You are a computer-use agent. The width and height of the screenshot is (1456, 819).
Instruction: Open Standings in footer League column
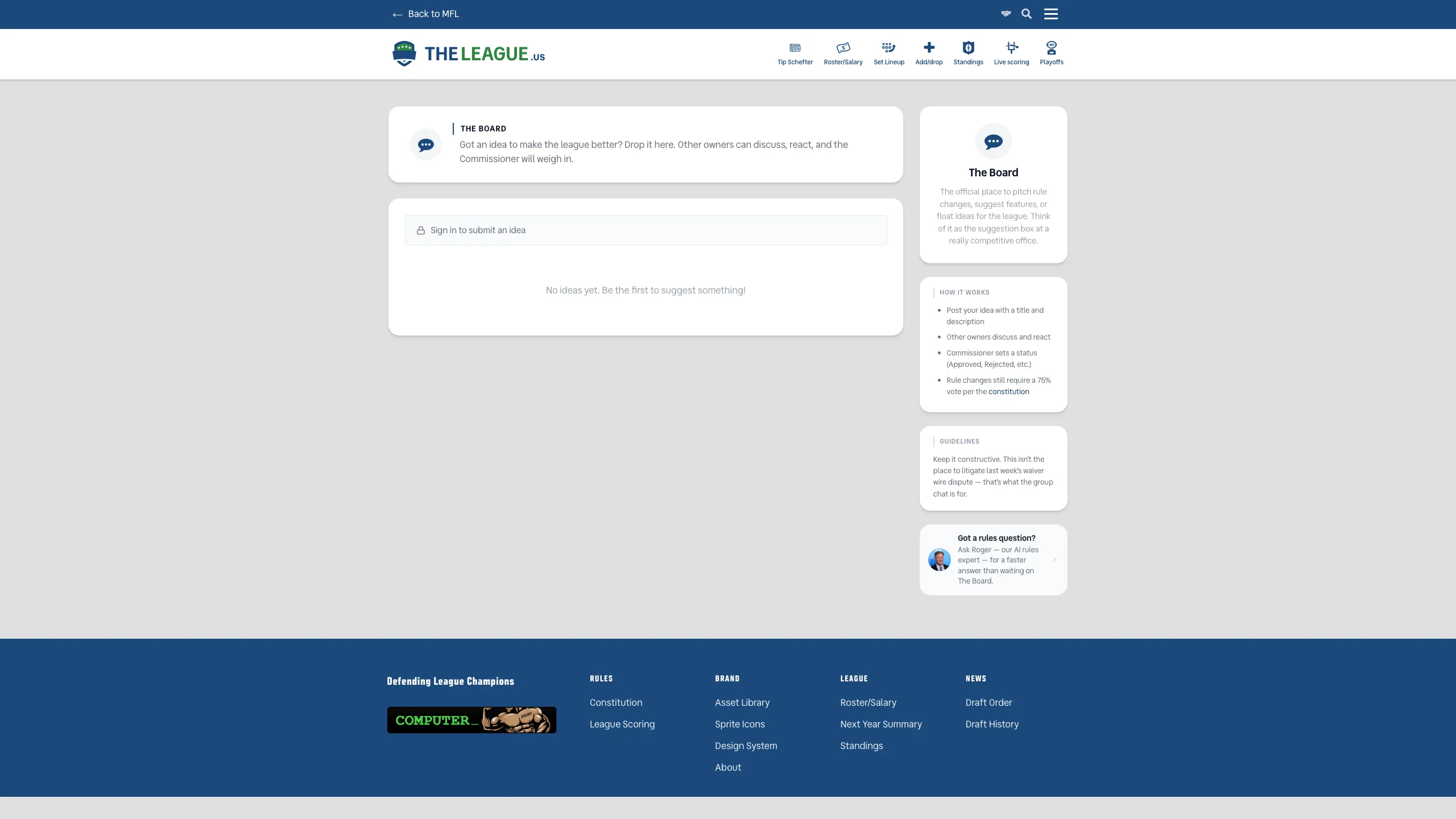(x=862, y=746)
